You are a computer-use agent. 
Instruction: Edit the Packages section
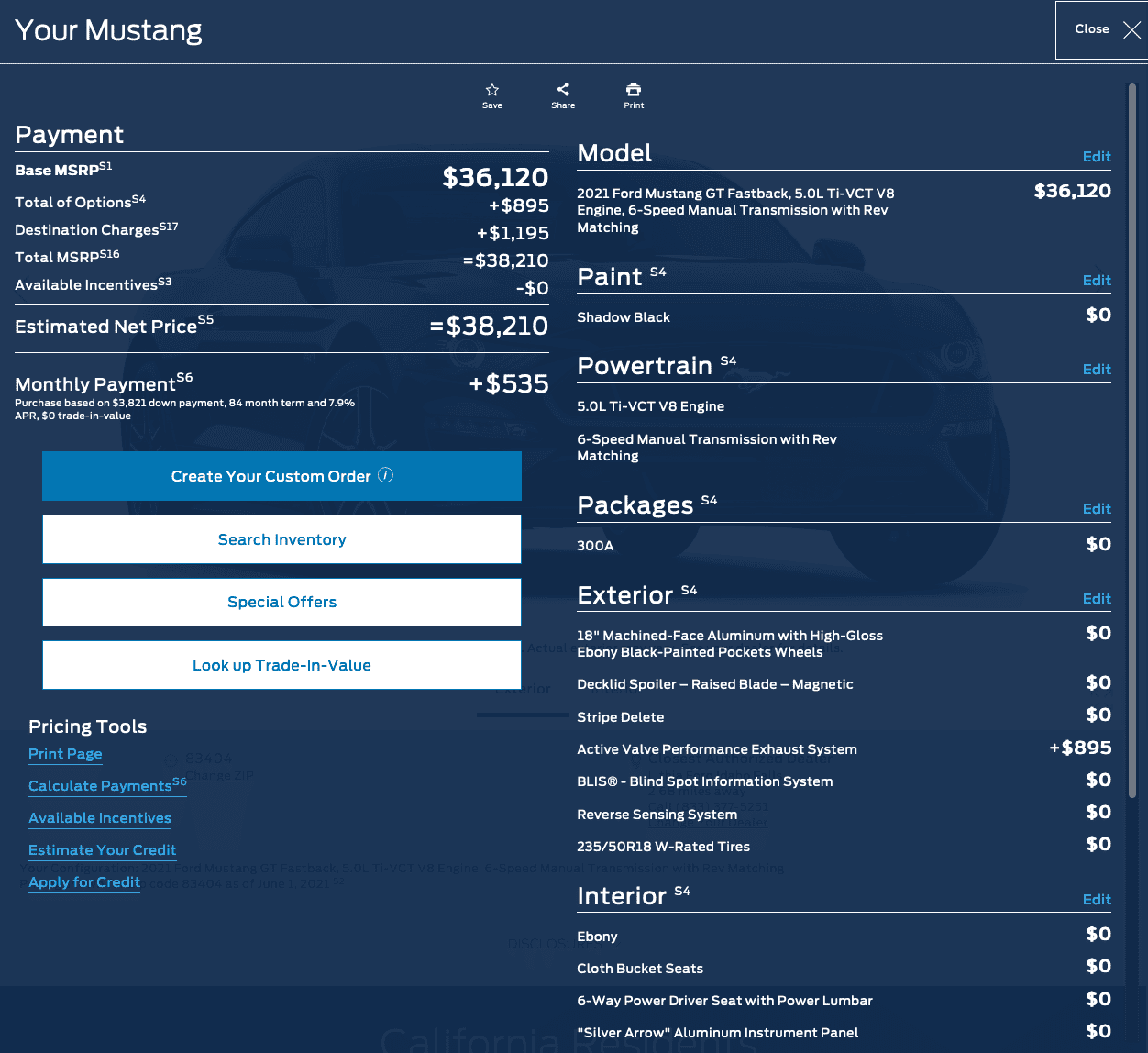(x=1097, y=509)
